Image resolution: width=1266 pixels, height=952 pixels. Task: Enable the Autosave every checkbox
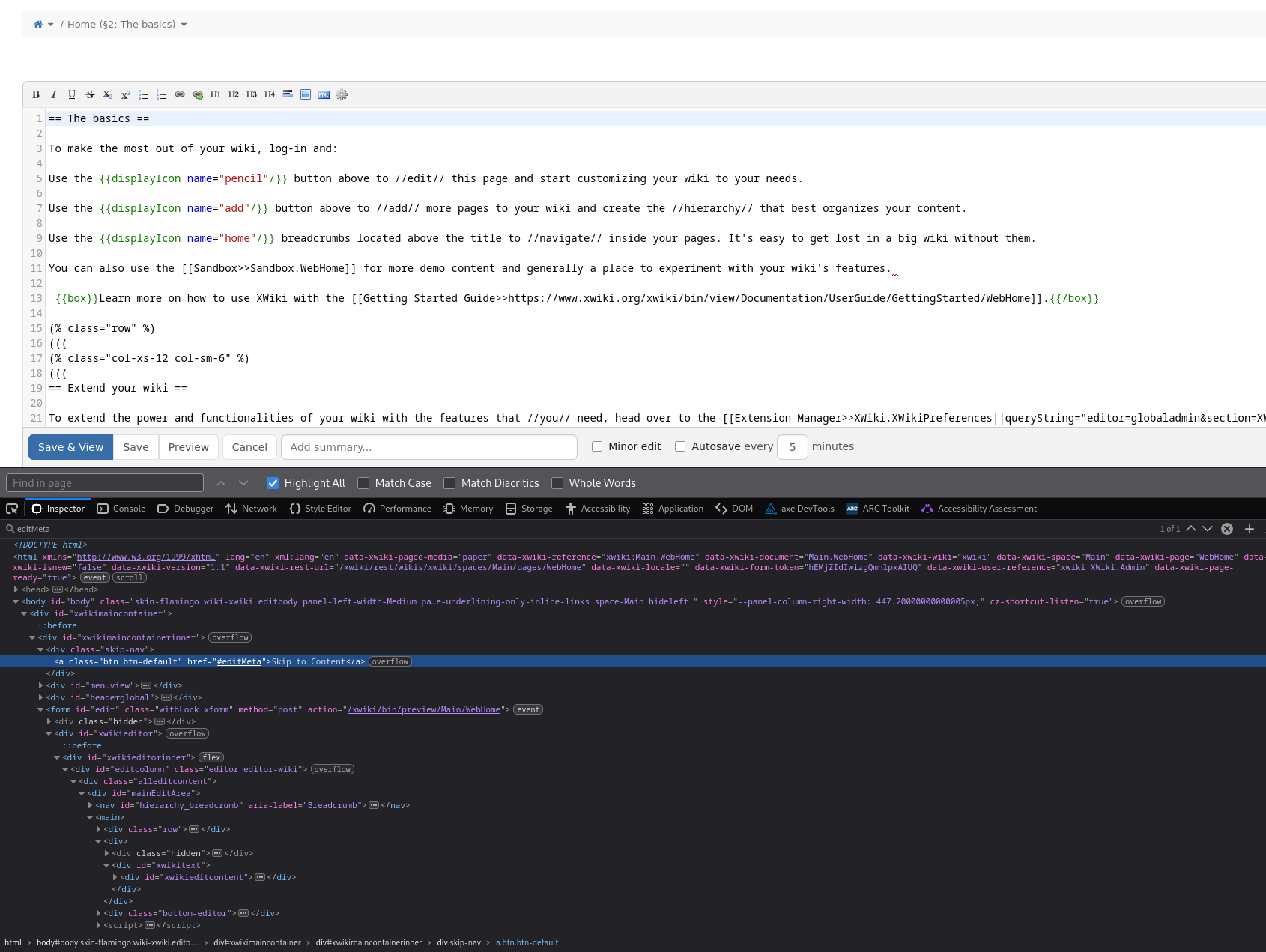point(680,446)
